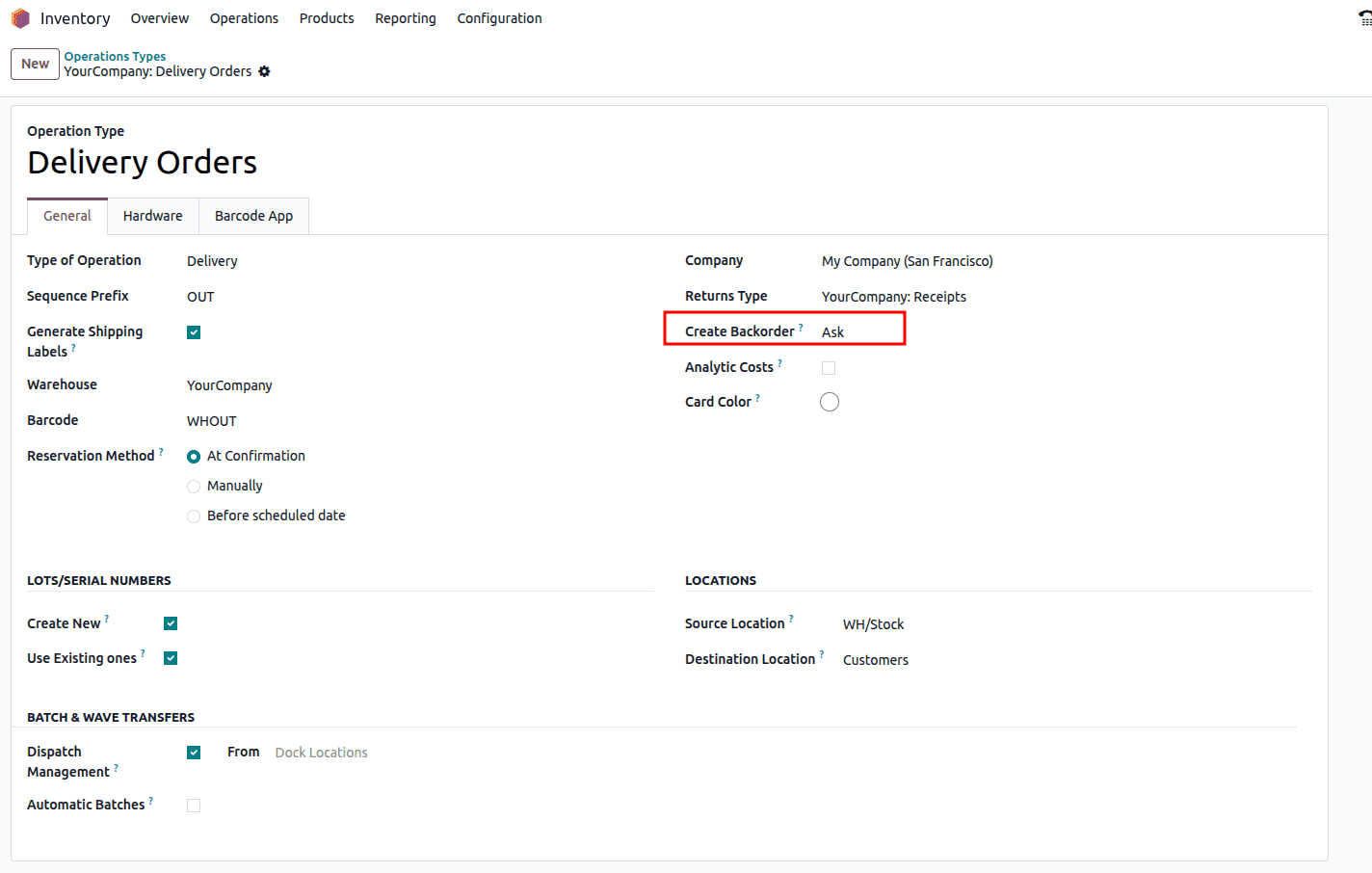The width and height of the screenshot is (1372, 873).
Task: Click the New button
Action: (35, 64)
